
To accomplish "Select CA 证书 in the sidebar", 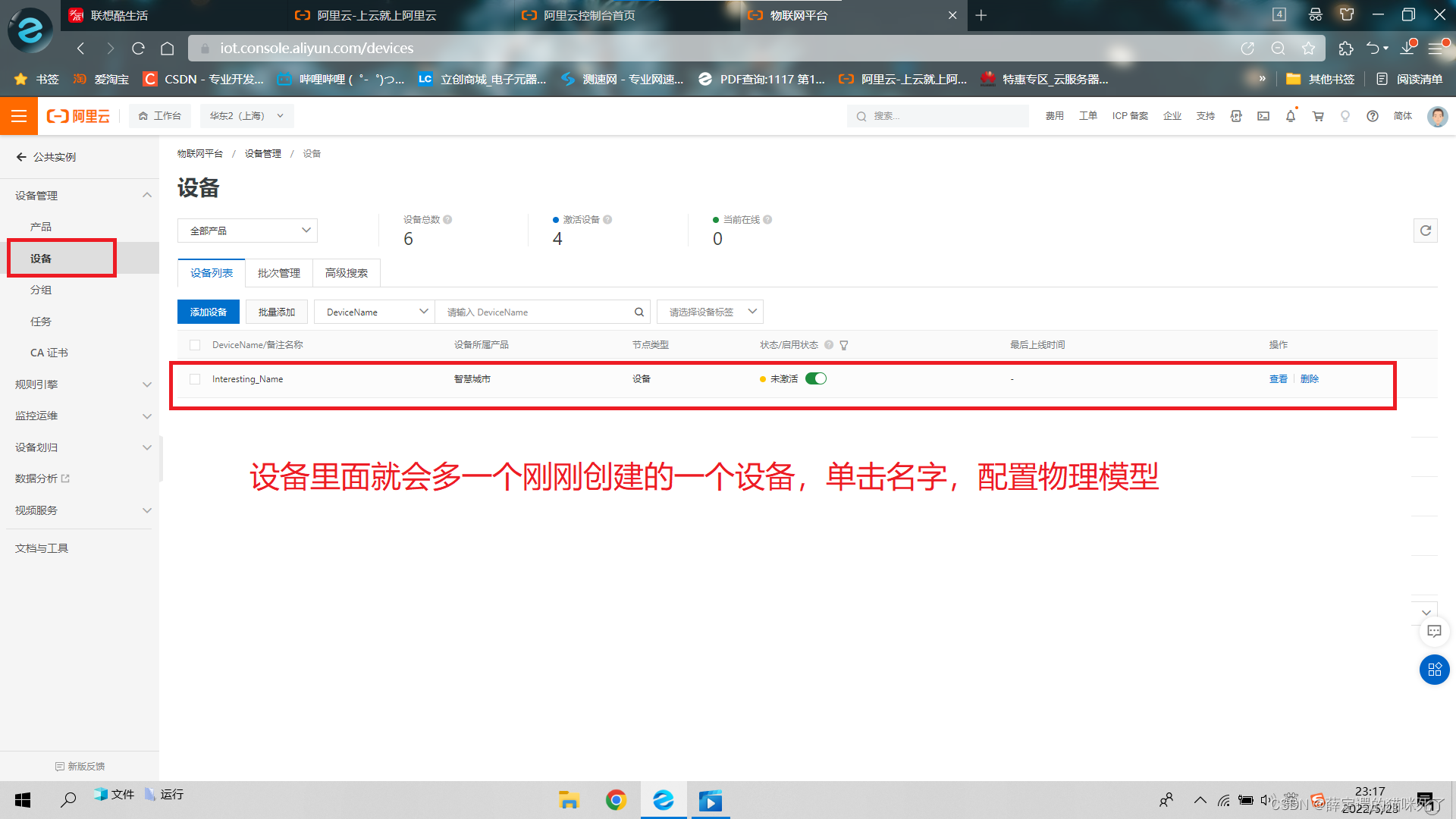I will (x=49, y=353).
